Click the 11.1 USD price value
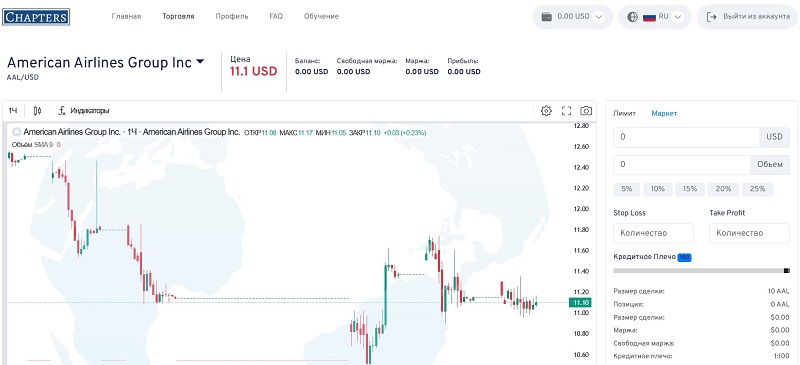Screen dimensions: 800x365 click(x=254, y=71)
